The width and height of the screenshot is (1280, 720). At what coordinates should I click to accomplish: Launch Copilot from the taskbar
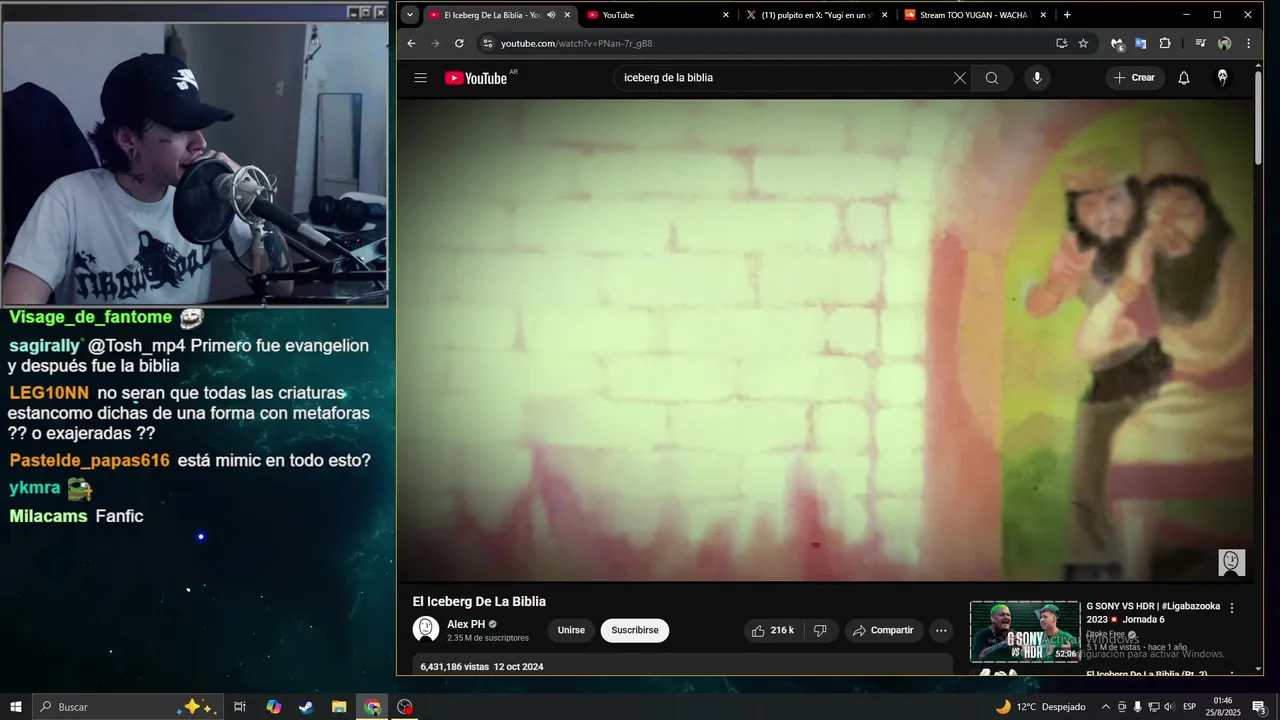click(274, 707)
